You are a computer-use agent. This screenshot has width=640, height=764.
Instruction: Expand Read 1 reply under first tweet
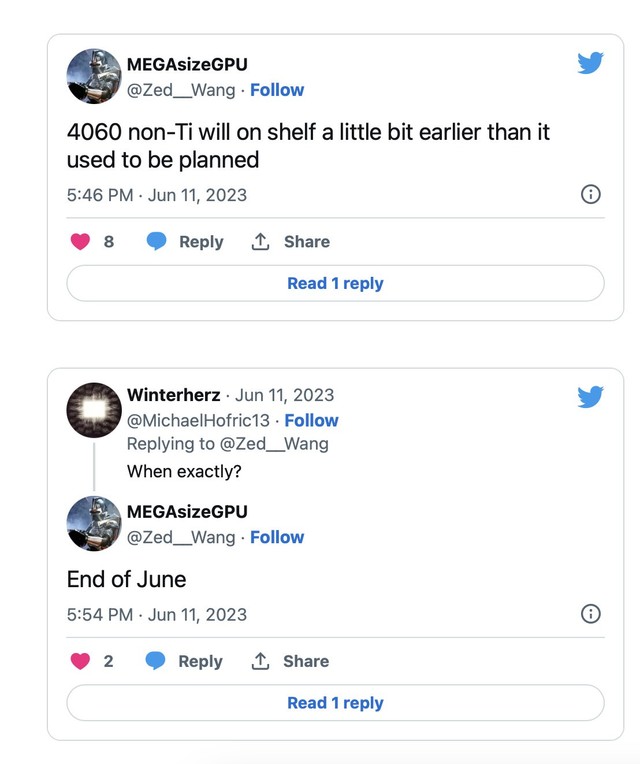click(x=335, y=283)
